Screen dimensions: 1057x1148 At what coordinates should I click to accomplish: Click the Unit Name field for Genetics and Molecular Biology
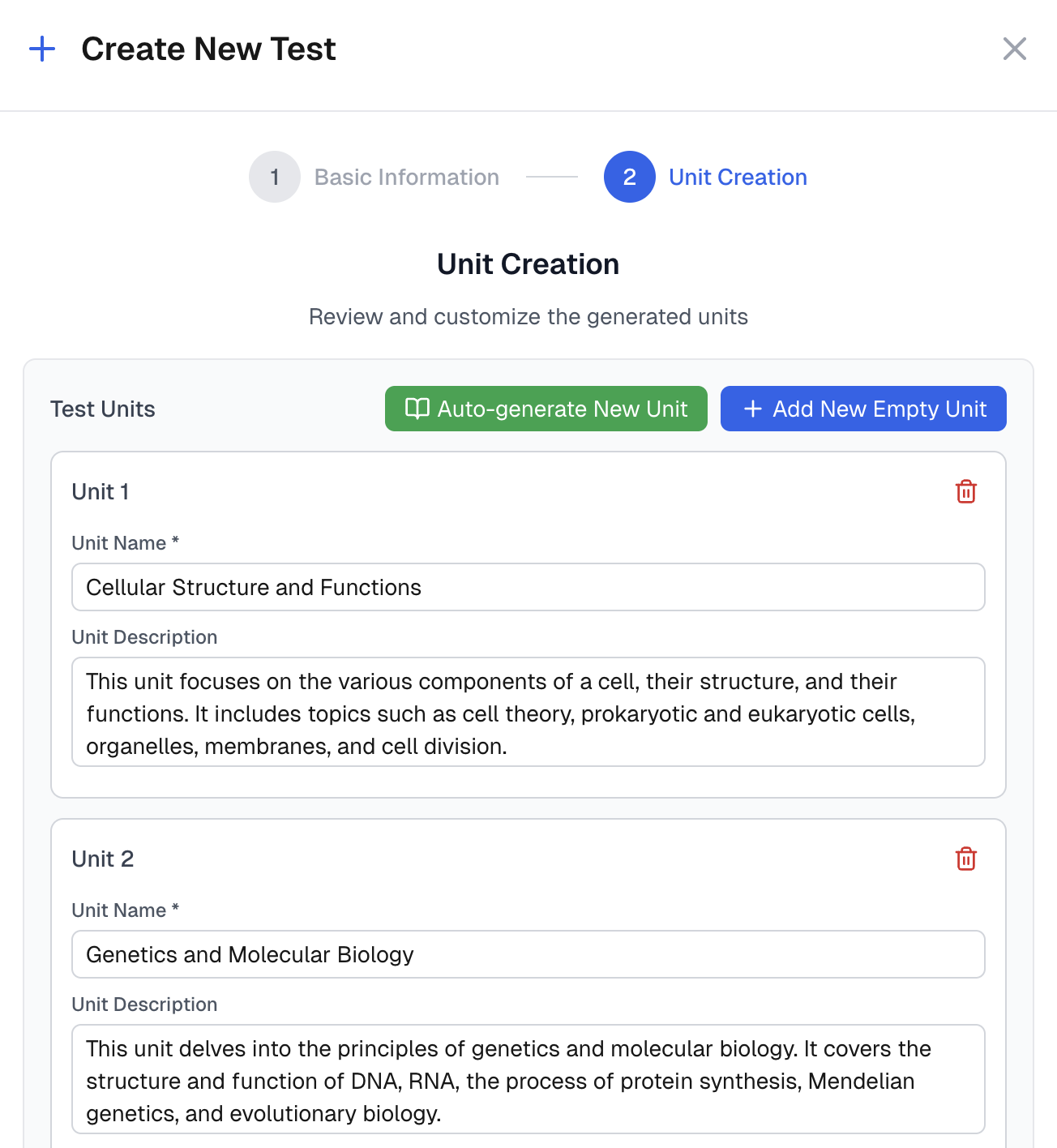point(528,954)
